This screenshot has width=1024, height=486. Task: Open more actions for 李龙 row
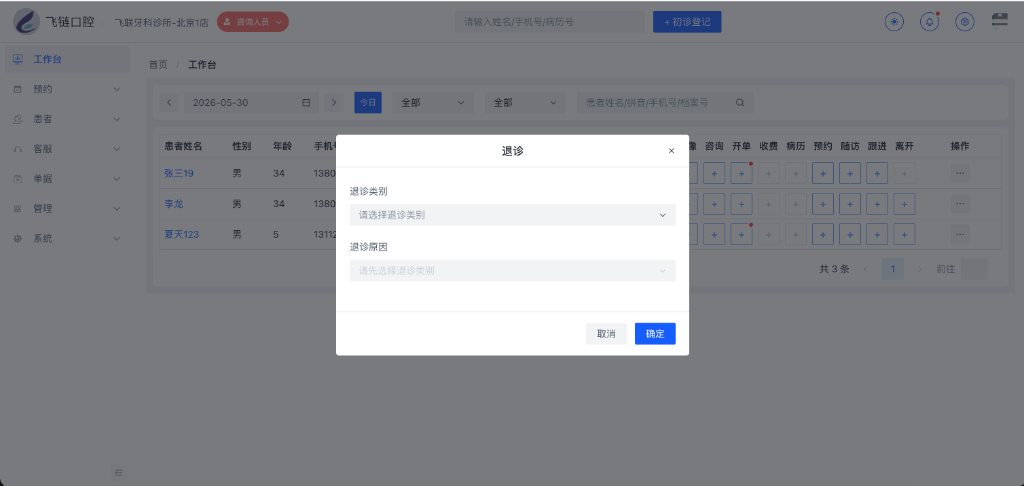coord(960,204)
